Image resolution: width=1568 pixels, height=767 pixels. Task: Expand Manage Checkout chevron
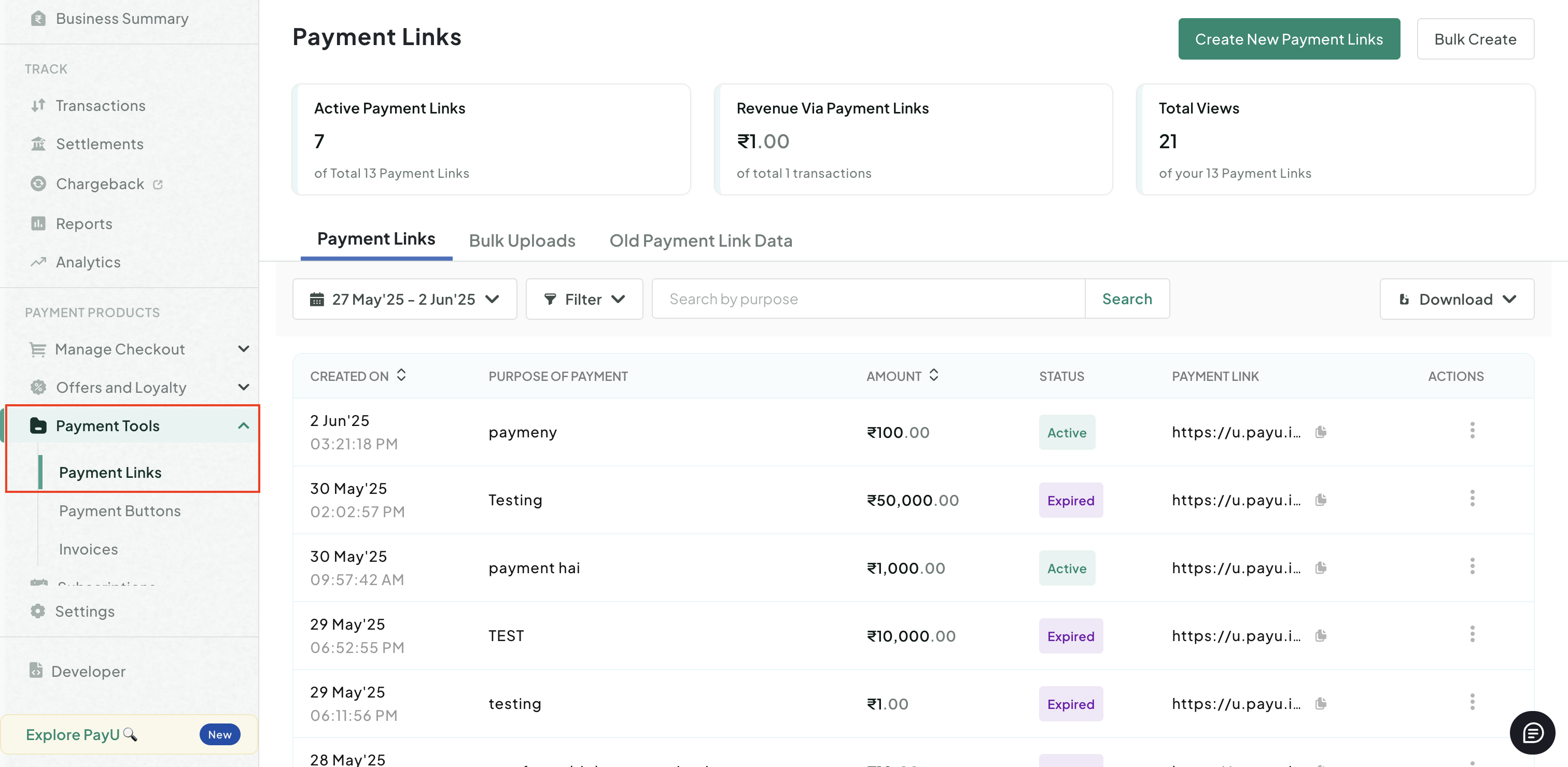[244, 349]
